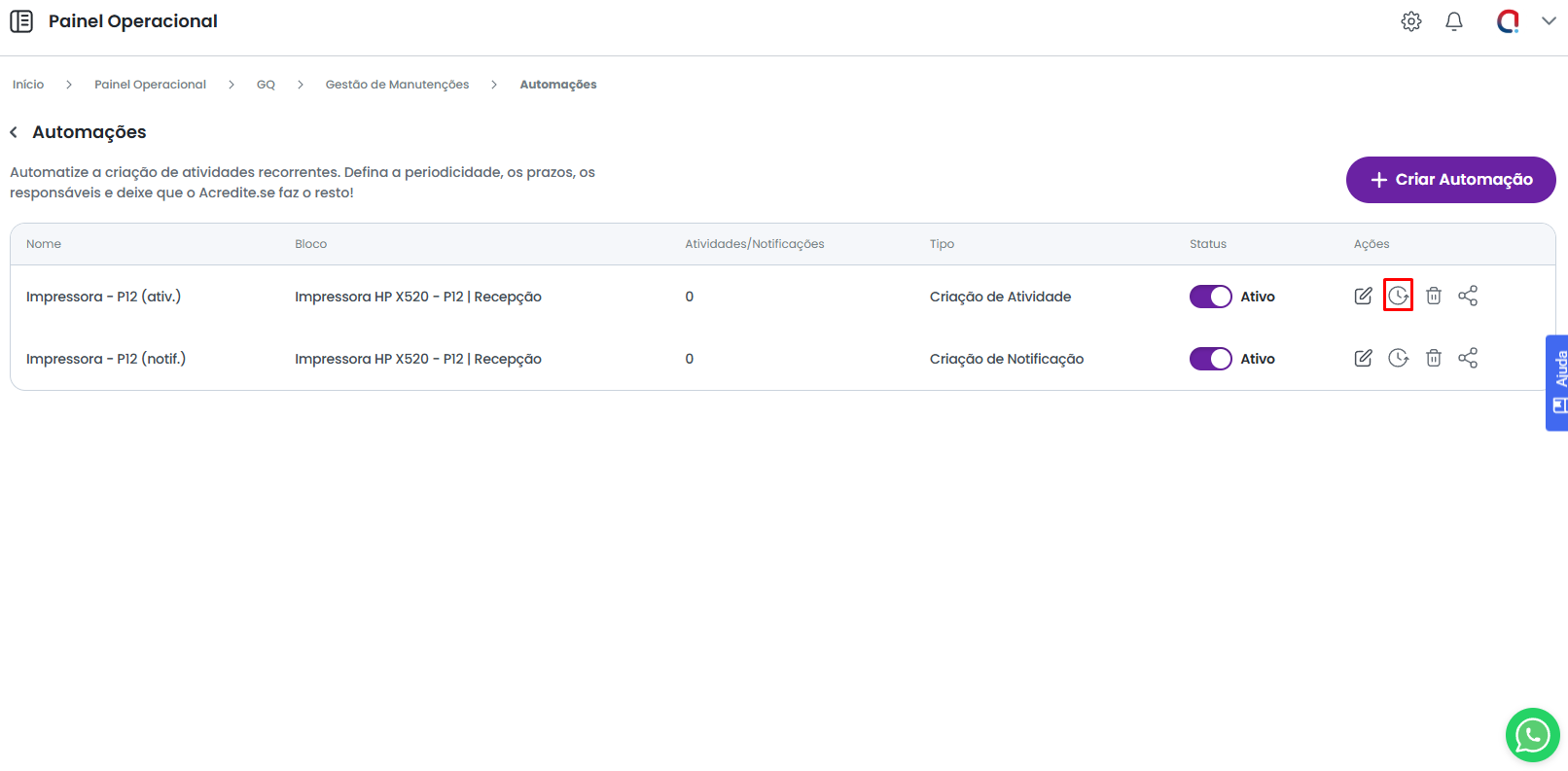Delete the Impressora - P12 (notif.) automation

pos(1433,358)
